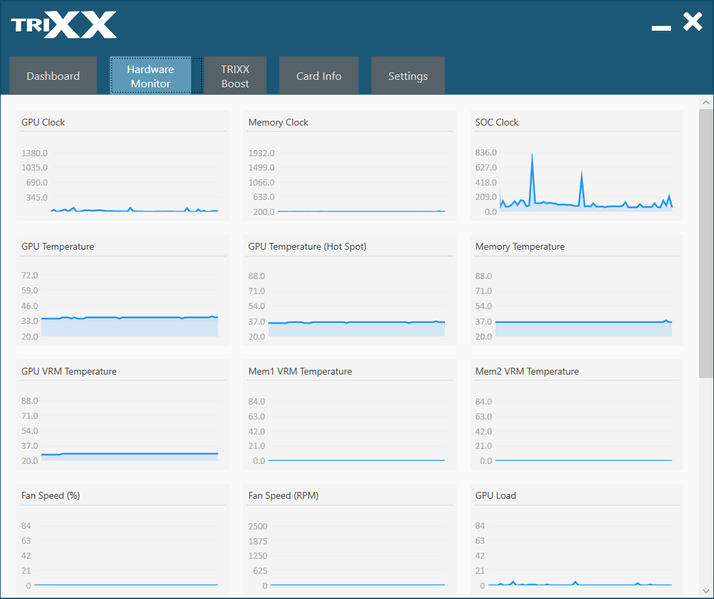Close the TRIXX application
Viewport: 714px width, 599px height.
[x=693, y=21]
